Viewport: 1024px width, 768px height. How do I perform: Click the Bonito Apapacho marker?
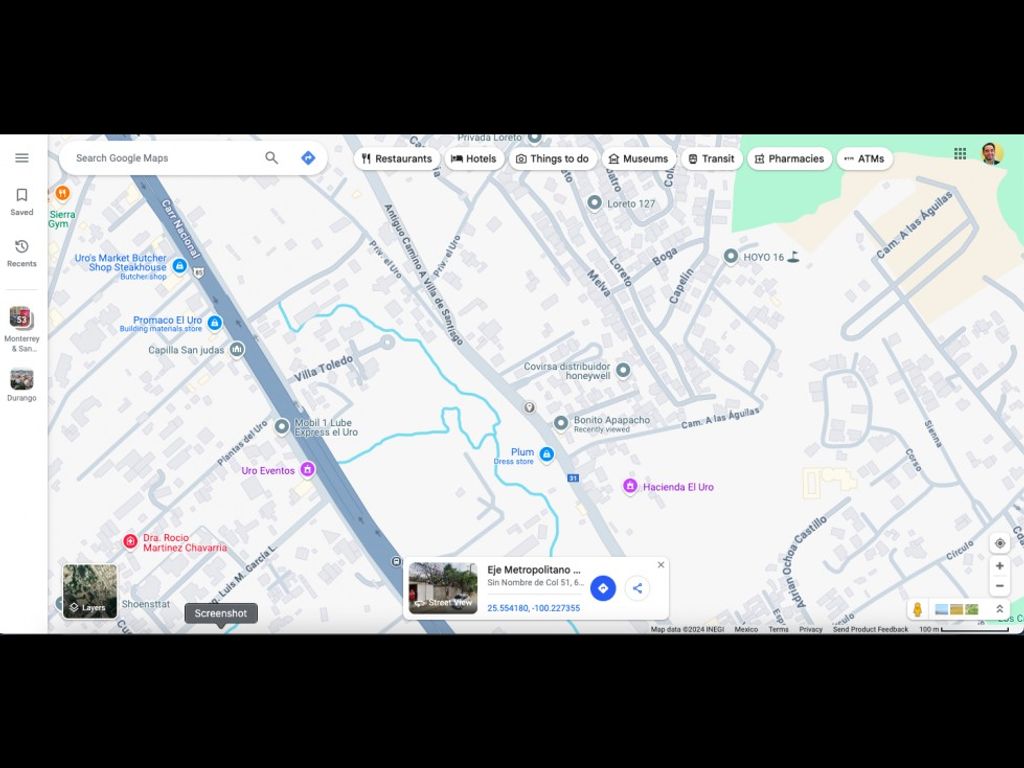(x=560, y=423)
